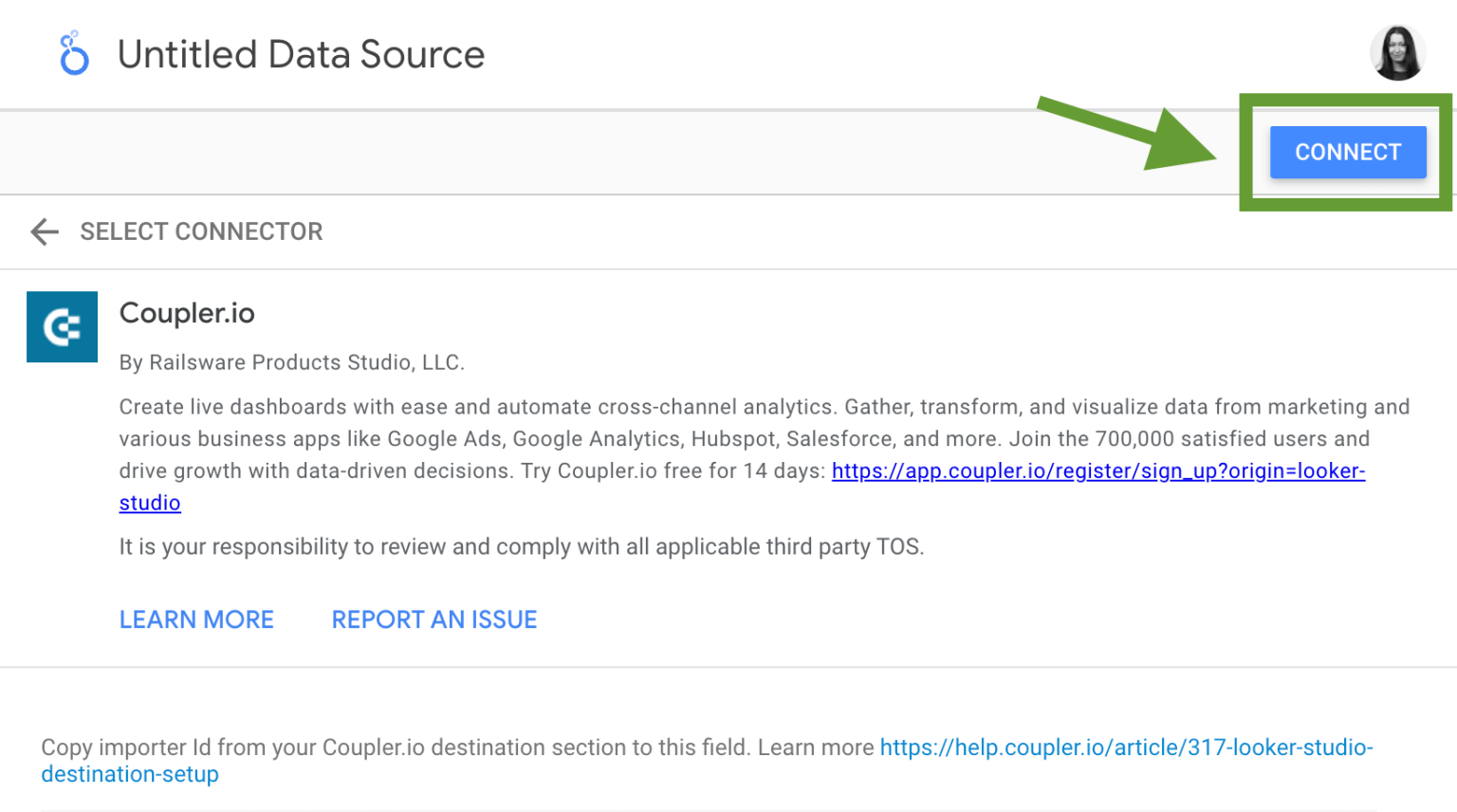Screen dimensions: 1457x812
Task: Click the CONNECT button
Action: [1347, 152]
